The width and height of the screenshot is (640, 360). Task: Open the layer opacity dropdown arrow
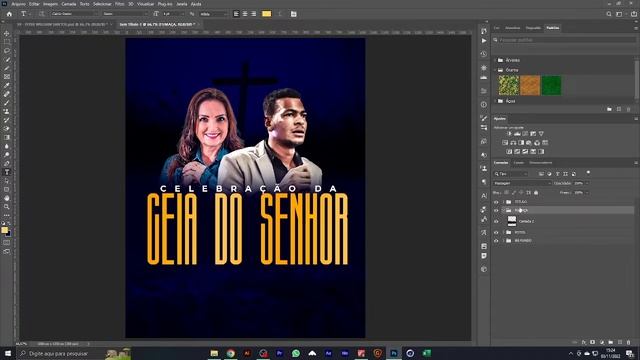pos(587,183)
